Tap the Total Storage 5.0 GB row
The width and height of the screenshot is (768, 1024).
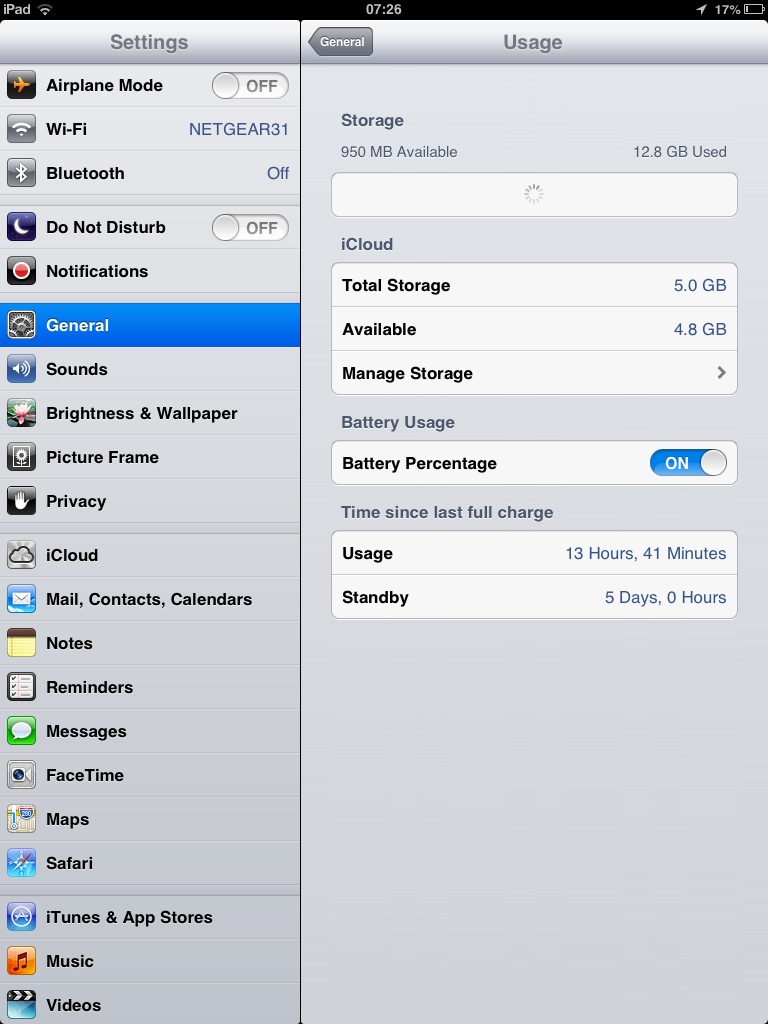point(534,285)
